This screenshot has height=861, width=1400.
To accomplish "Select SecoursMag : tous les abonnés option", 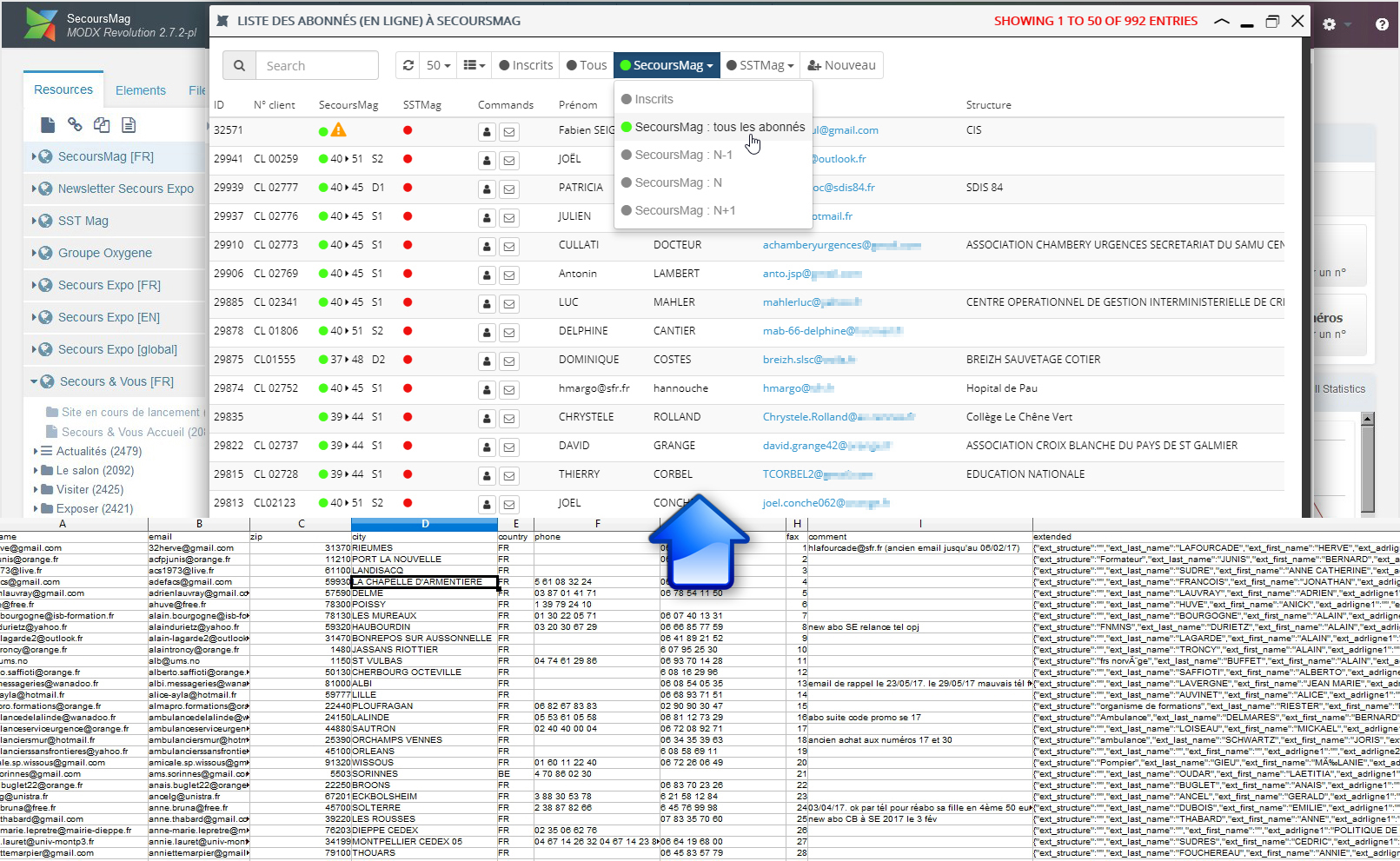I will pyautogui.click(x=713, y=127).
